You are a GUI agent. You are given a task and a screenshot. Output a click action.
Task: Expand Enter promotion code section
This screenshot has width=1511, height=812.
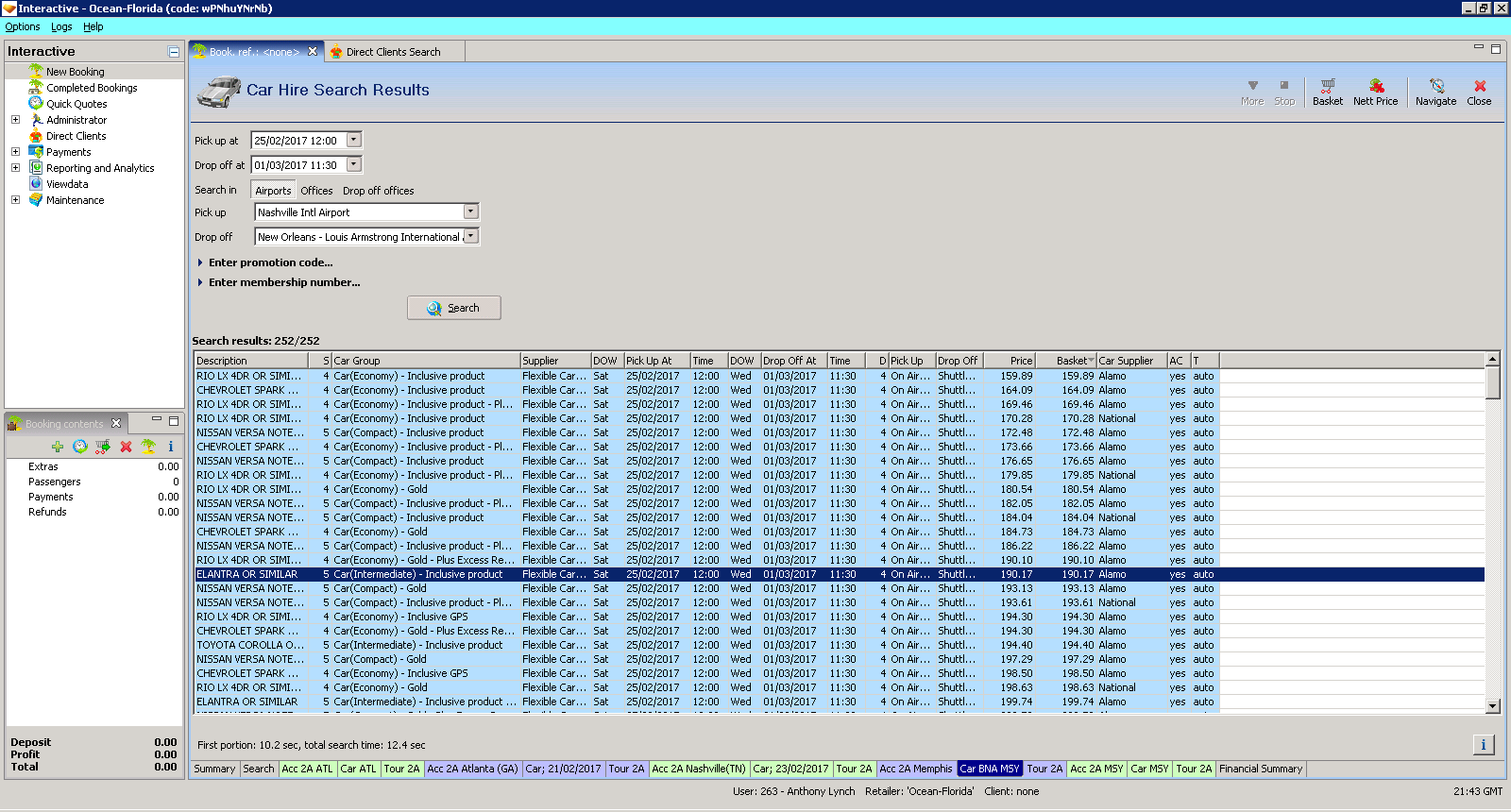coord(270,262)
